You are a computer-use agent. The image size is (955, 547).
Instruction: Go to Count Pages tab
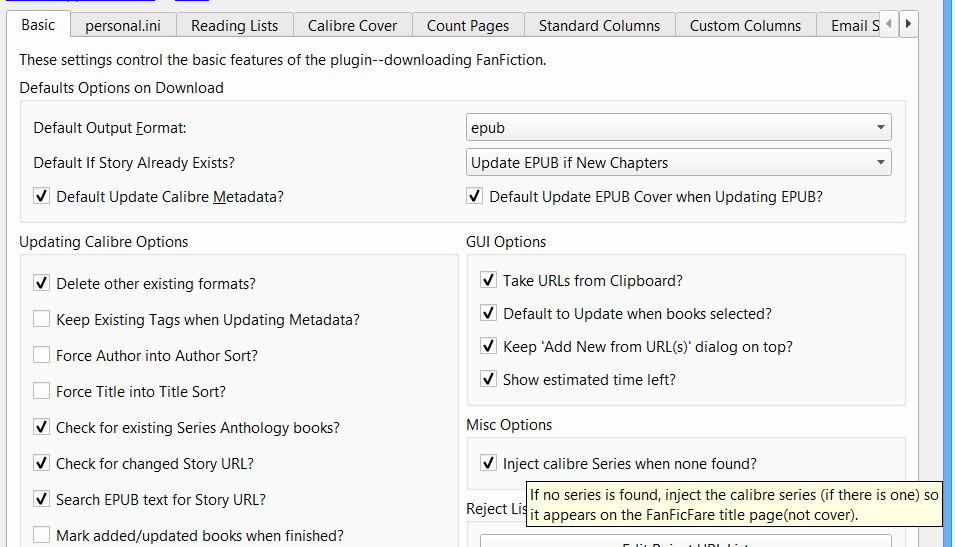pyautogui.click(x=467, y=25)
